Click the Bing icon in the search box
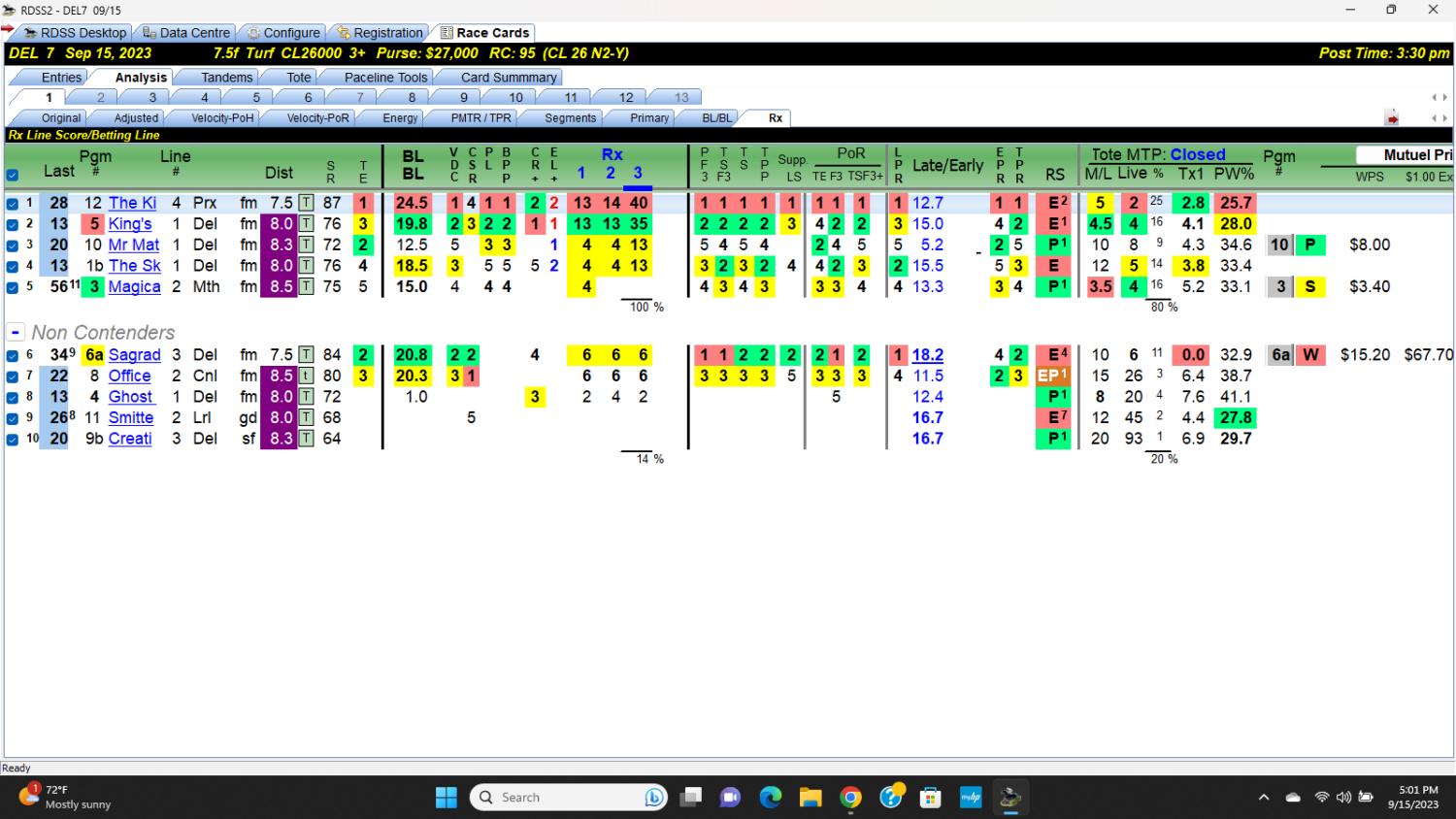1456x819 pixels. [654, 798]
